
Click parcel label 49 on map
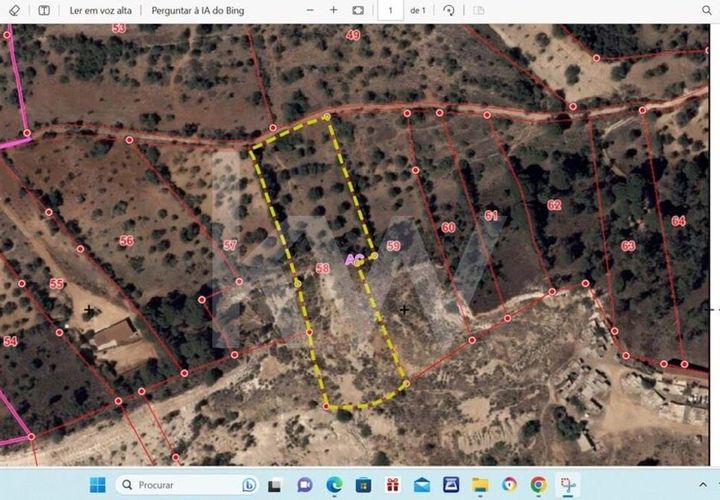(353, 35)
